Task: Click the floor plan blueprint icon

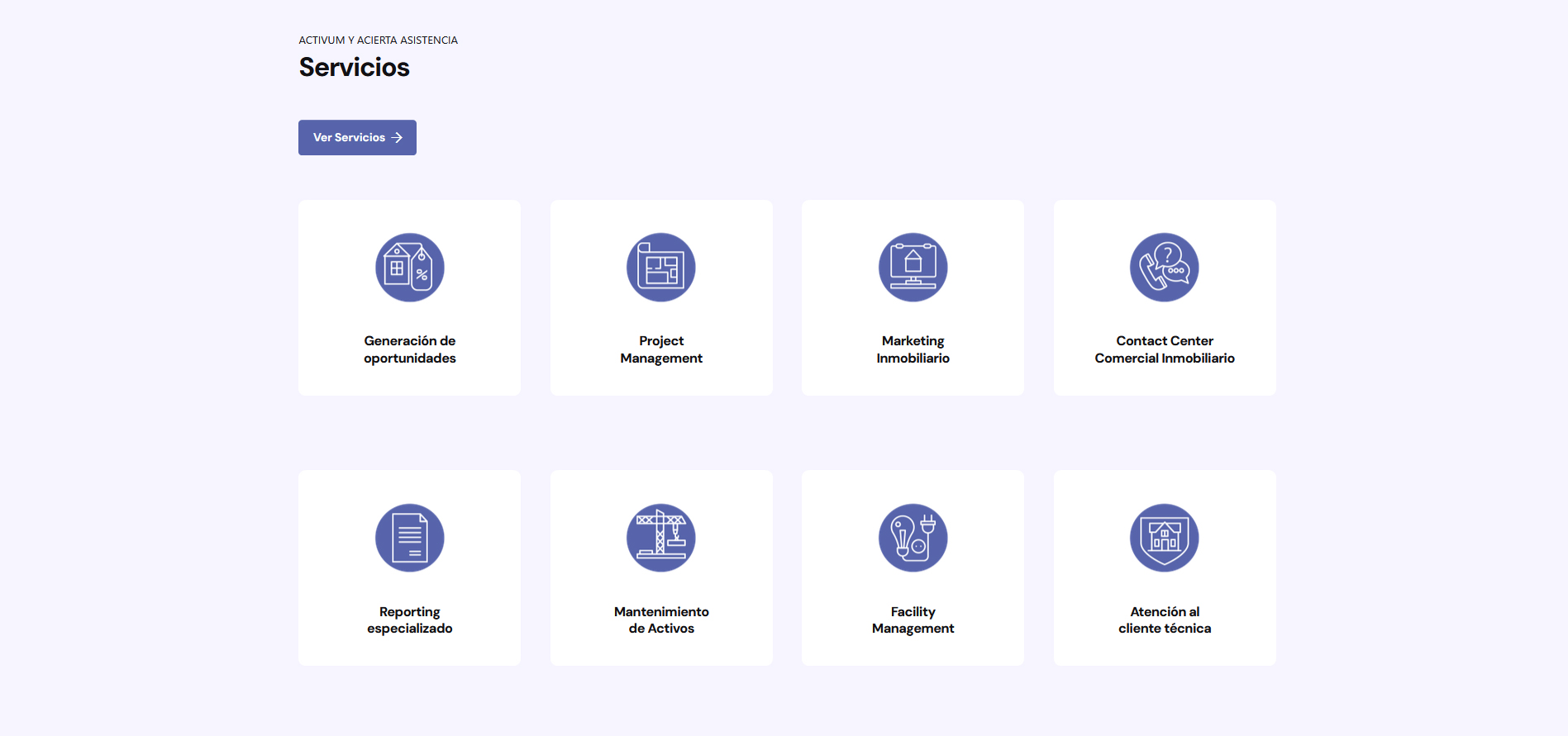Action: [x=661, y=268]
